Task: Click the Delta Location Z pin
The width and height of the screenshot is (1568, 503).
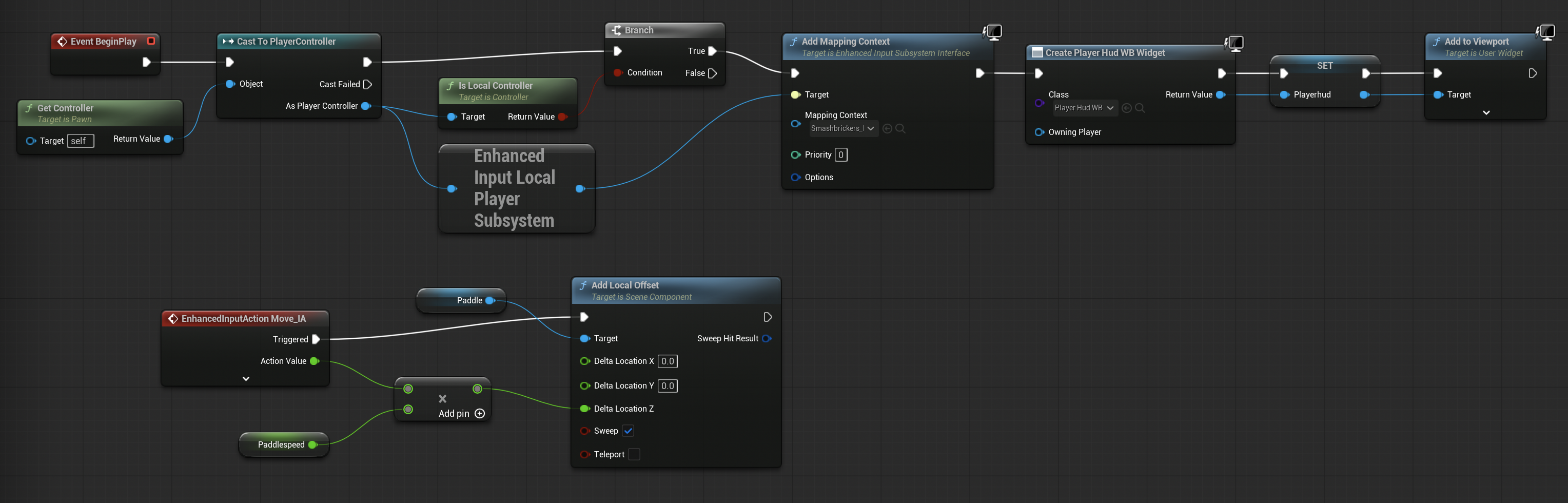Action: pyautogui.click(x=585, y=409)
